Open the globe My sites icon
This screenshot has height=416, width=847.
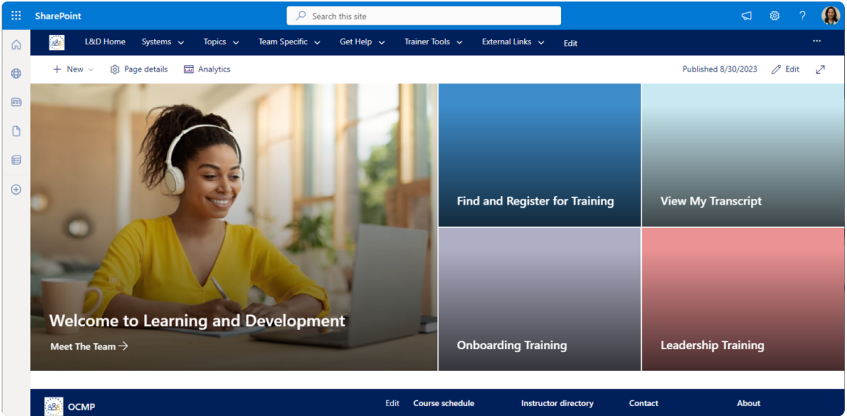coord(16,73)
